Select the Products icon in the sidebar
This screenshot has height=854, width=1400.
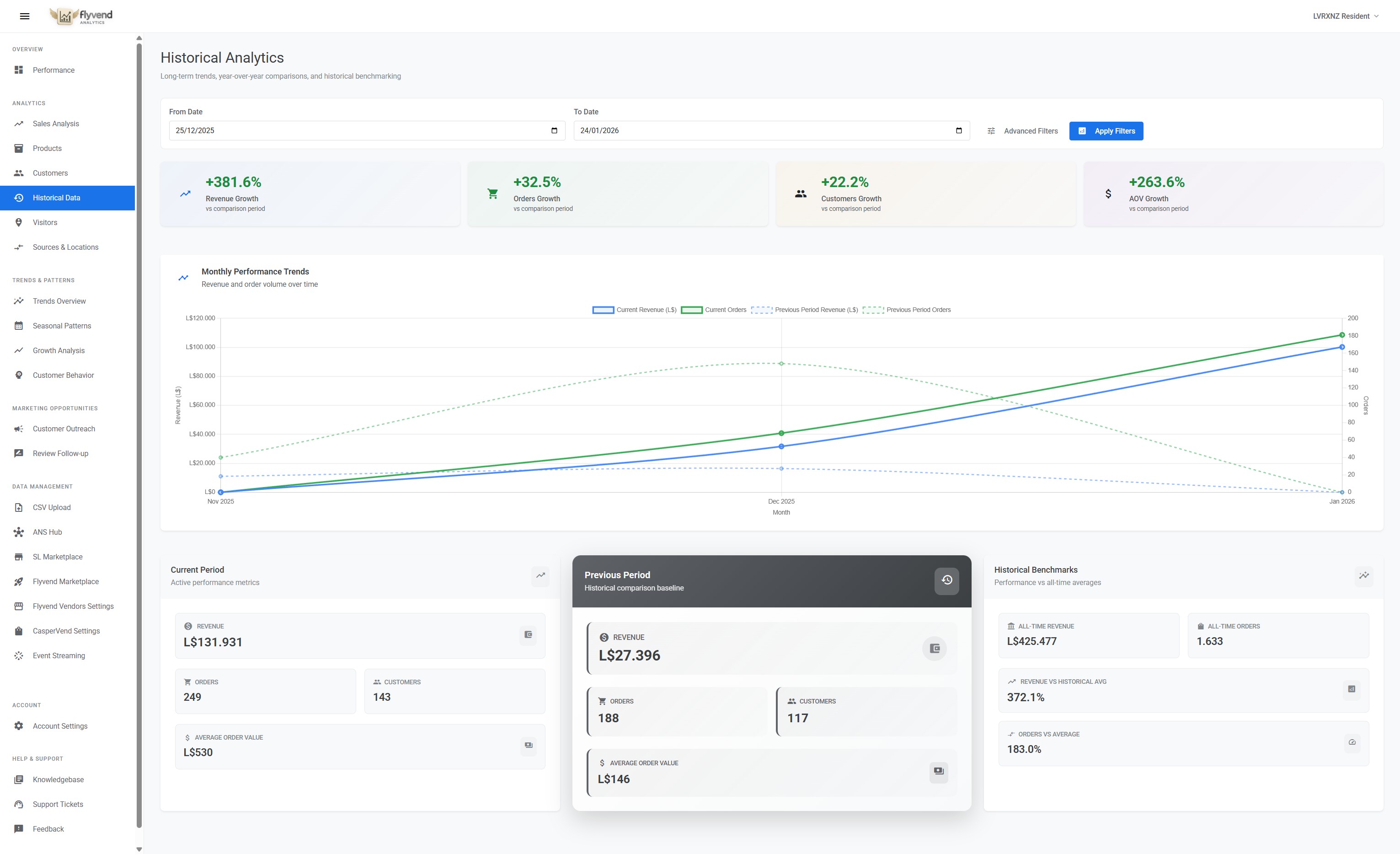tap(19, 148)
